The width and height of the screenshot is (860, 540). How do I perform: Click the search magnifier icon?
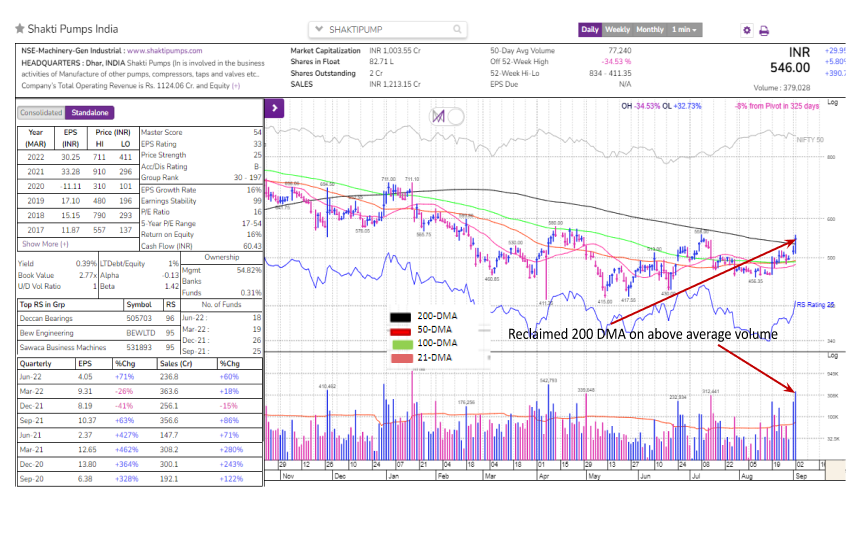tap(457, 29)
